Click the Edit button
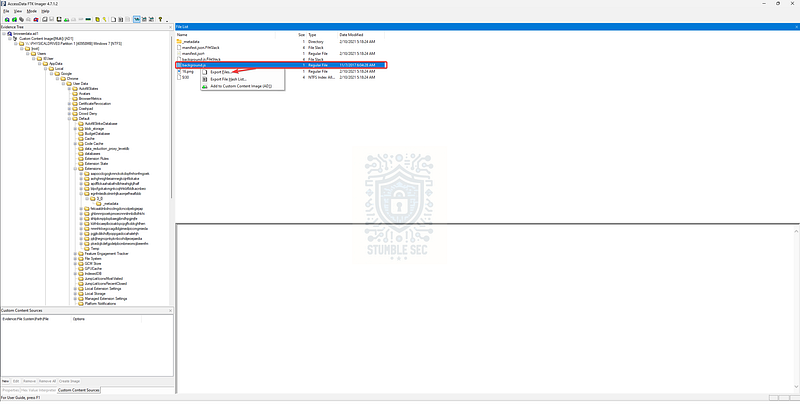Image resolution: width=800 pixels, height=411 pixels. 16,381
